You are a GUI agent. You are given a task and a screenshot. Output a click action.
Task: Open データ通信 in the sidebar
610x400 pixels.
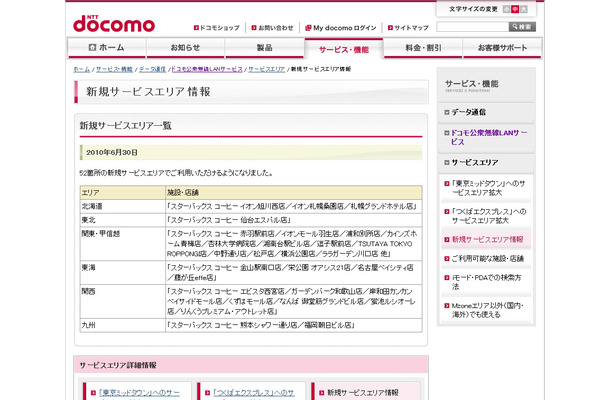click(468, 112)
